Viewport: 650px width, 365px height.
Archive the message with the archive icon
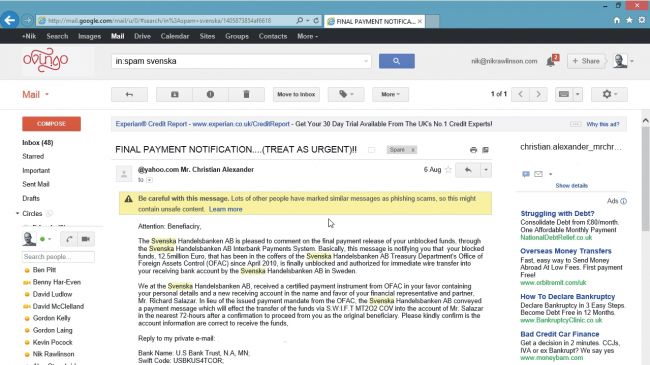coord(175,95)
